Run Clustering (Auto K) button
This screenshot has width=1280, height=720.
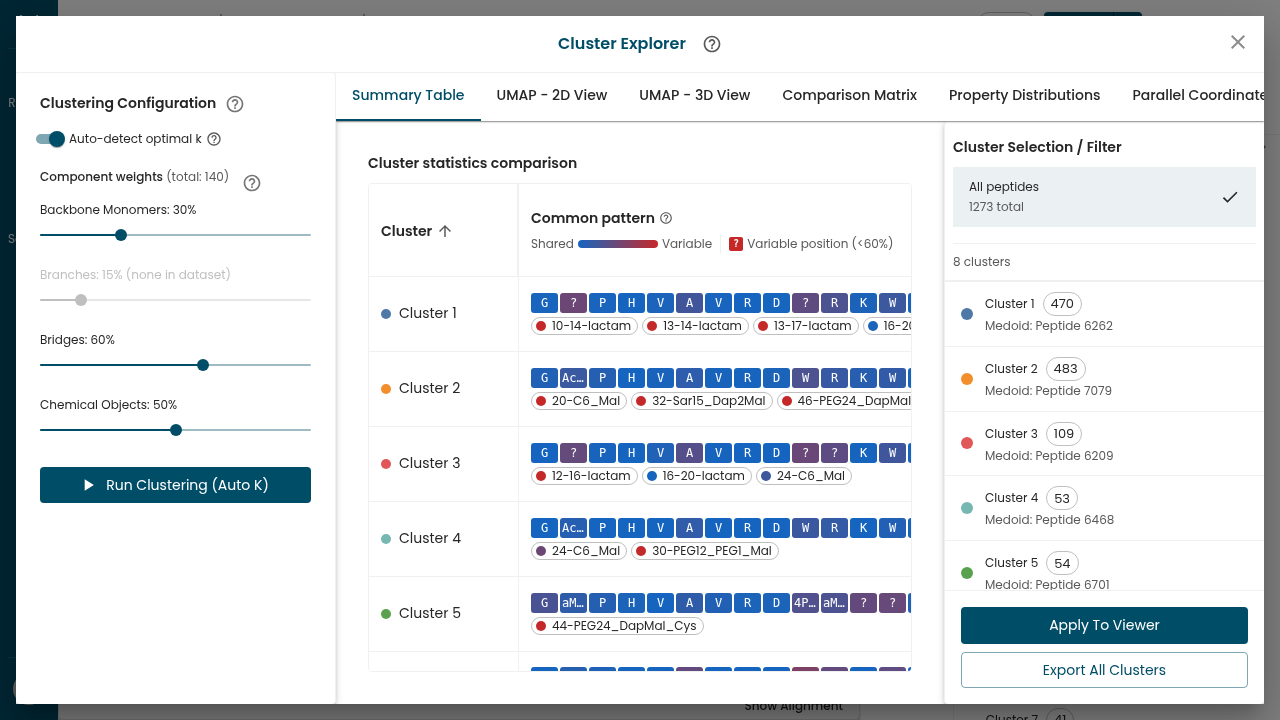pyautogui.click(x=175, y=485)
